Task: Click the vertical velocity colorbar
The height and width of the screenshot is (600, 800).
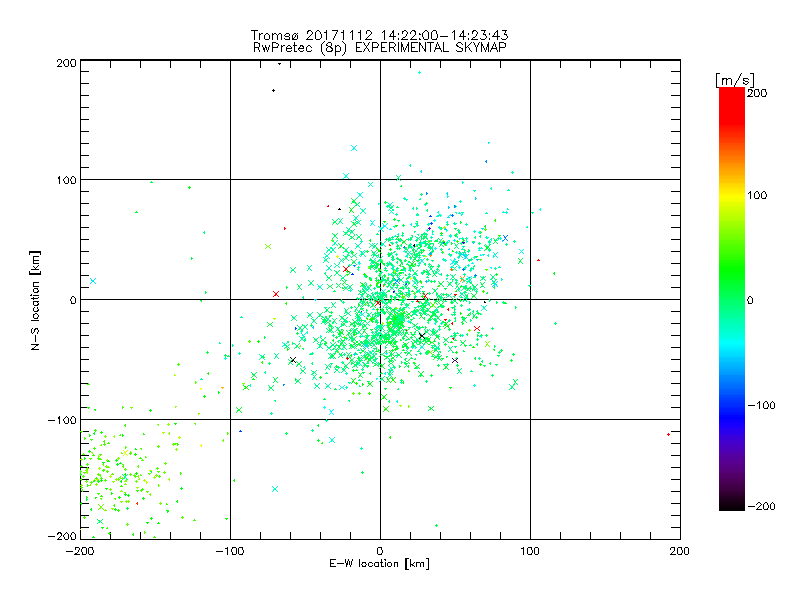Action: point(732,298)
